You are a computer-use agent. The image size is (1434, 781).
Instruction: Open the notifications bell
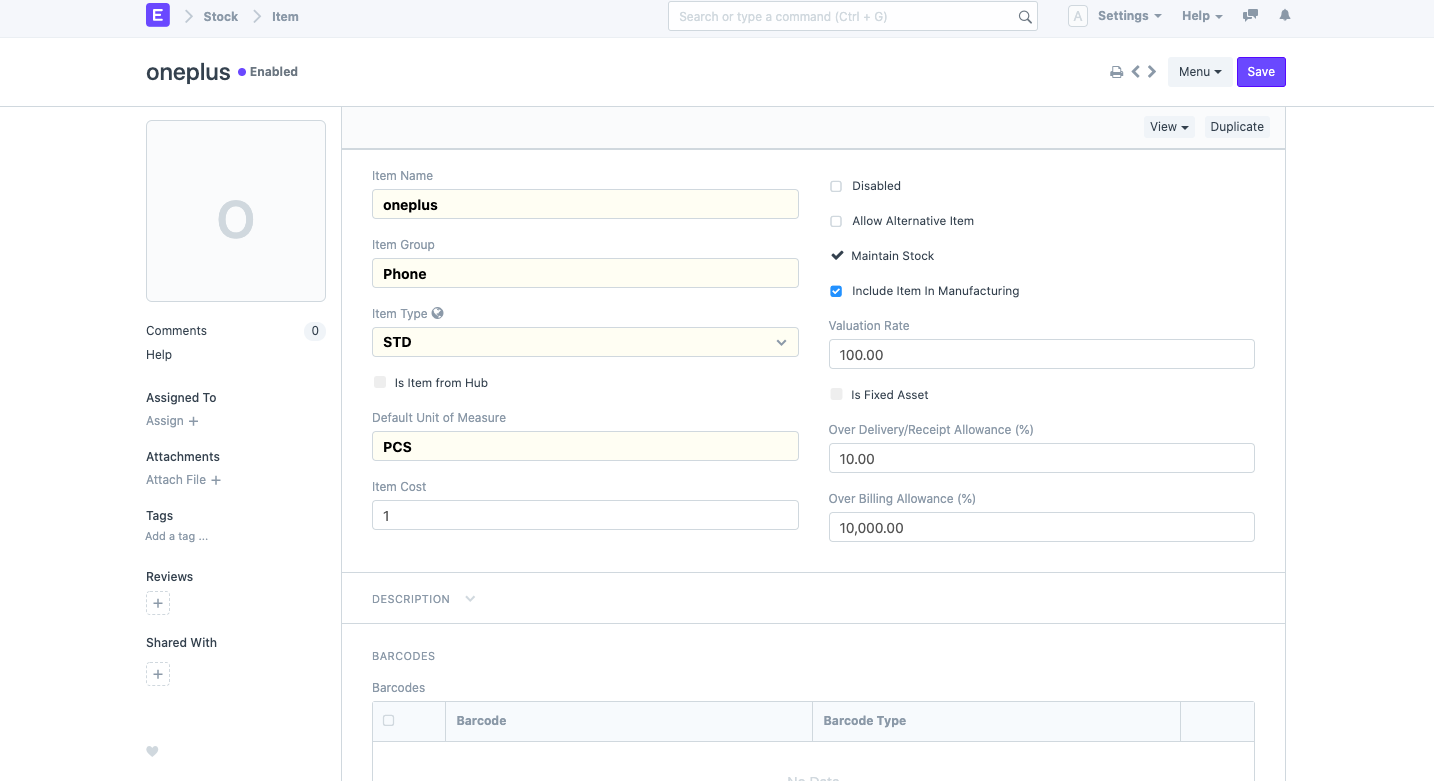click(1285, 16)
